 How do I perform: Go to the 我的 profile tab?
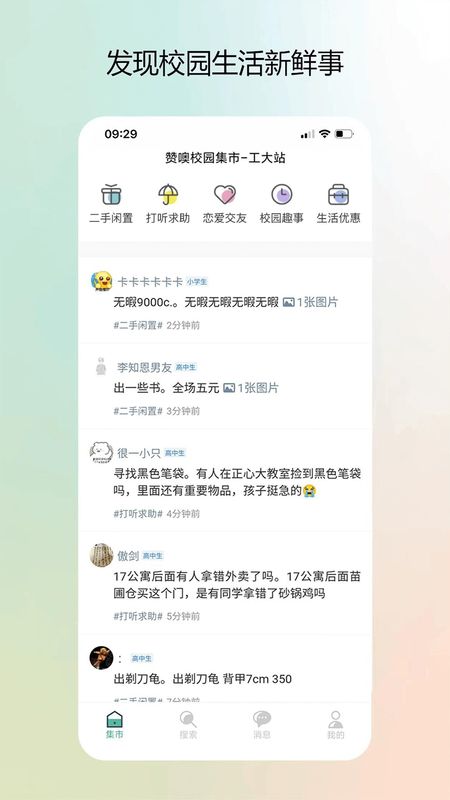point(335,725)
